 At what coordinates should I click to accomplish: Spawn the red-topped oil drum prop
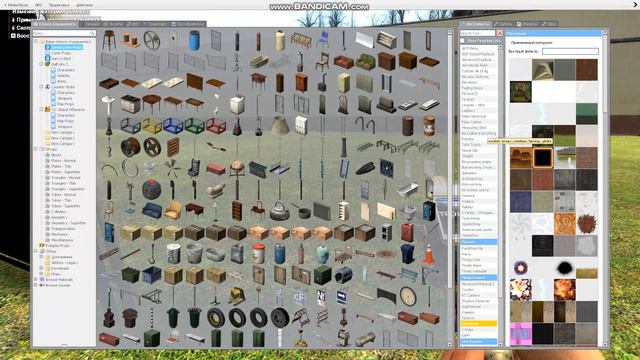[258, 254]
